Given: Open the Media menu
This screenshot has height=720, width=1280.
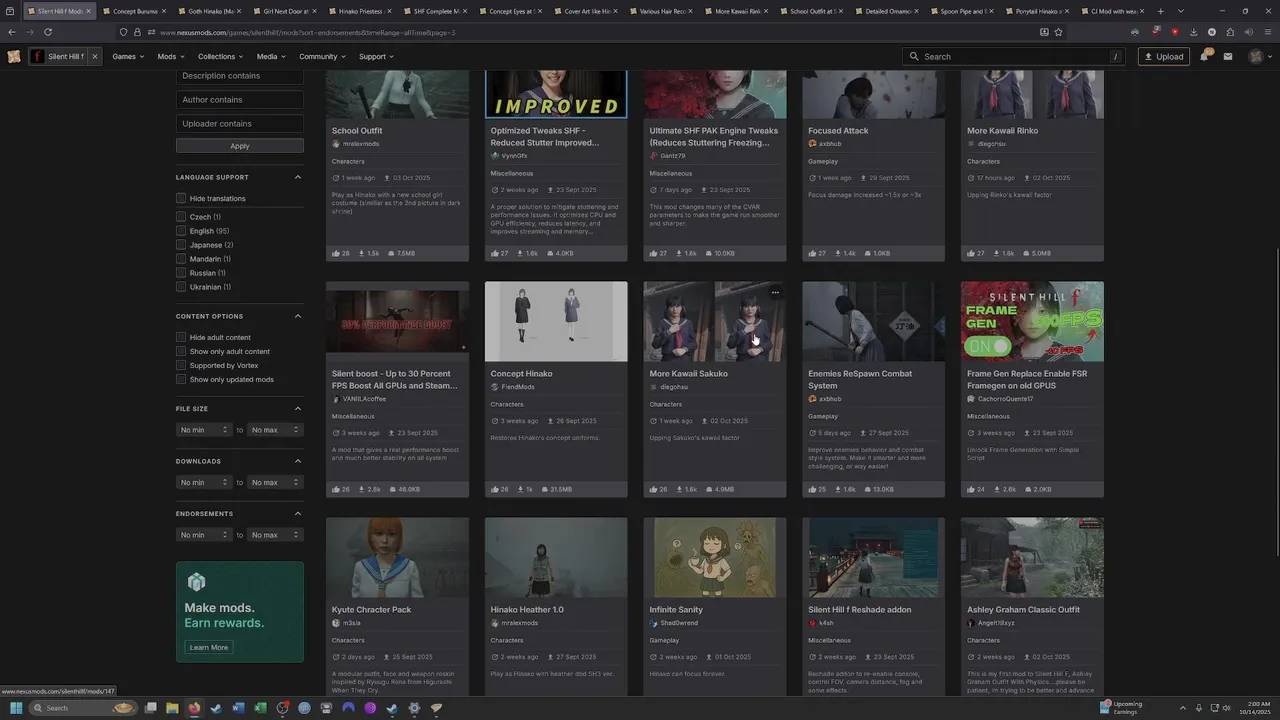Looking at the screenshot, I should pos(271,56).
